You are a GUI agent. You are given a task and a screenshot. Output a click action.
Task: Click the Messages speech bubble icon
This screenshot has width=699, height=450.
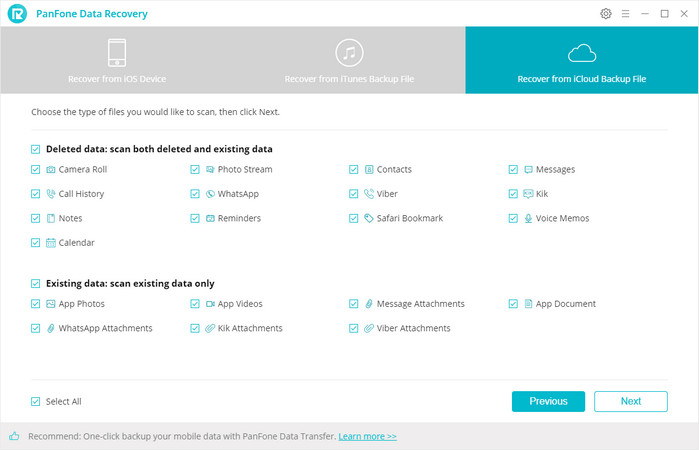click(528, 169)
